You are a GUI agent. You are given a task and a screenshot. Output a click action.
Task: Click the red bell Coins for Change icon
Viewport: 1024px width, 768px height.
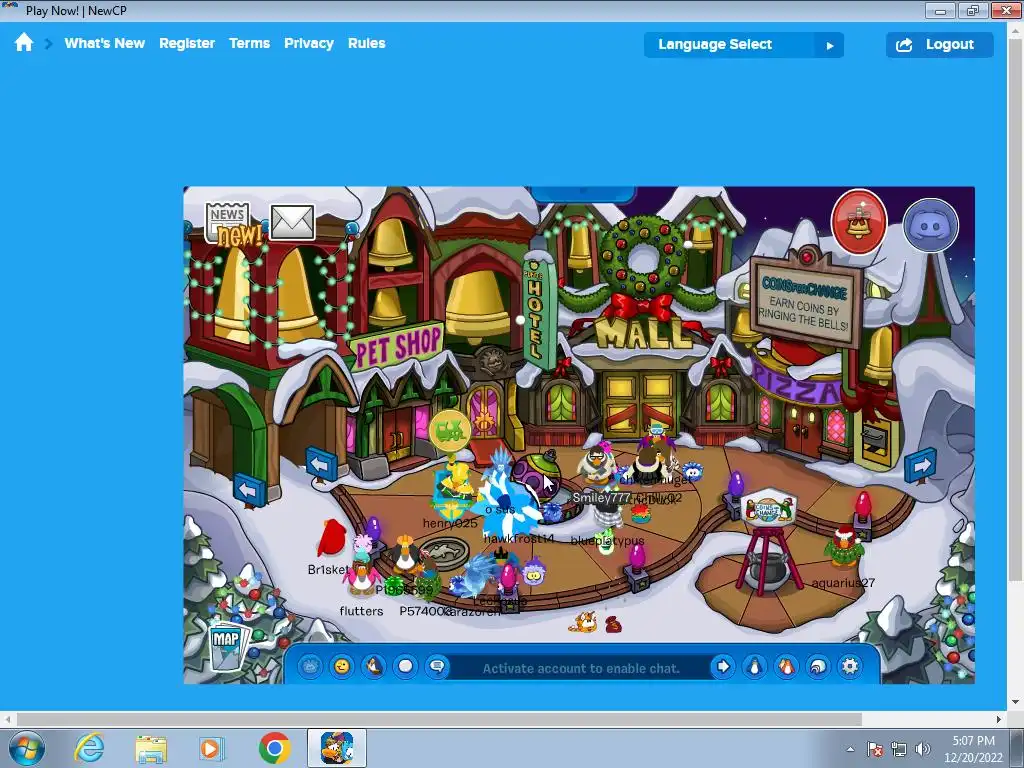coord(859,222)
